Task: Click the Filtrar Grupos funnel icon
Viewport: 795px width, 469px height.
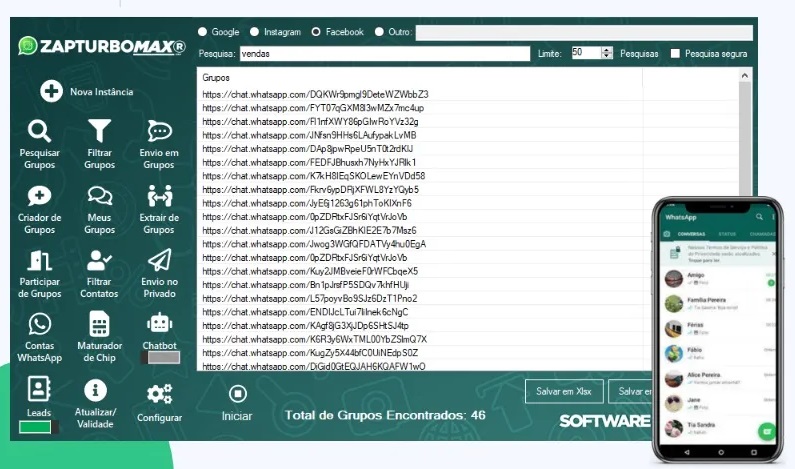Action: [99, 132]
